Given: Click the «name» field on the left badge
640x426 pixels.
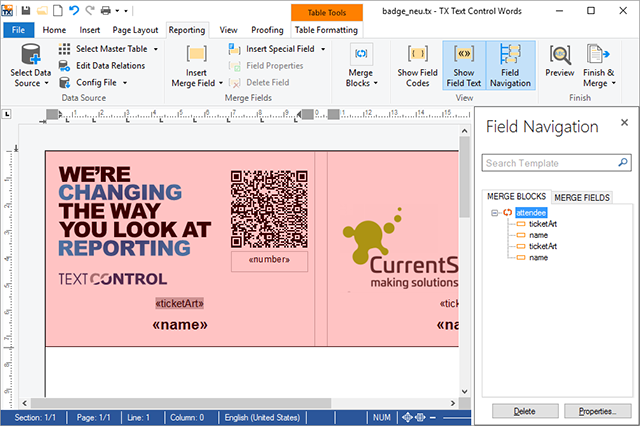Looking at the screenshot, I should (180, 324).
